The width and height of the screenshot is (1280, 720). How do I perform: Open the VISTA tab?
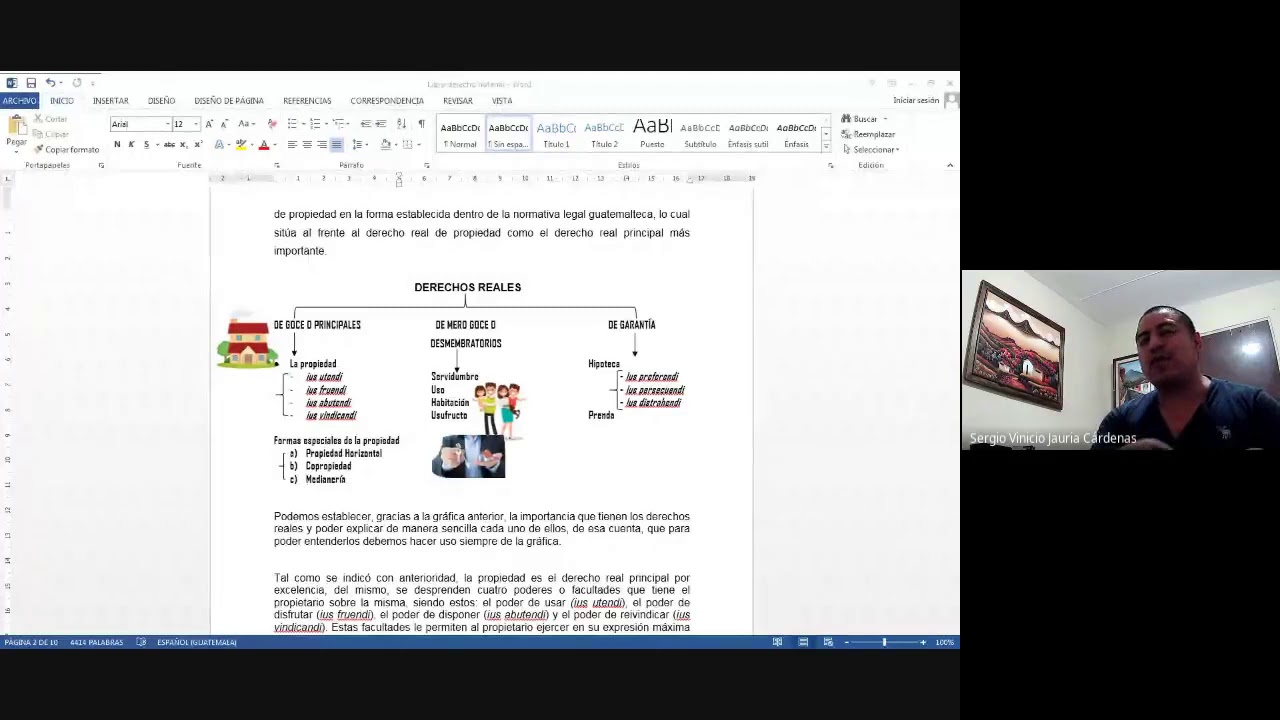[x=502, y=101]
